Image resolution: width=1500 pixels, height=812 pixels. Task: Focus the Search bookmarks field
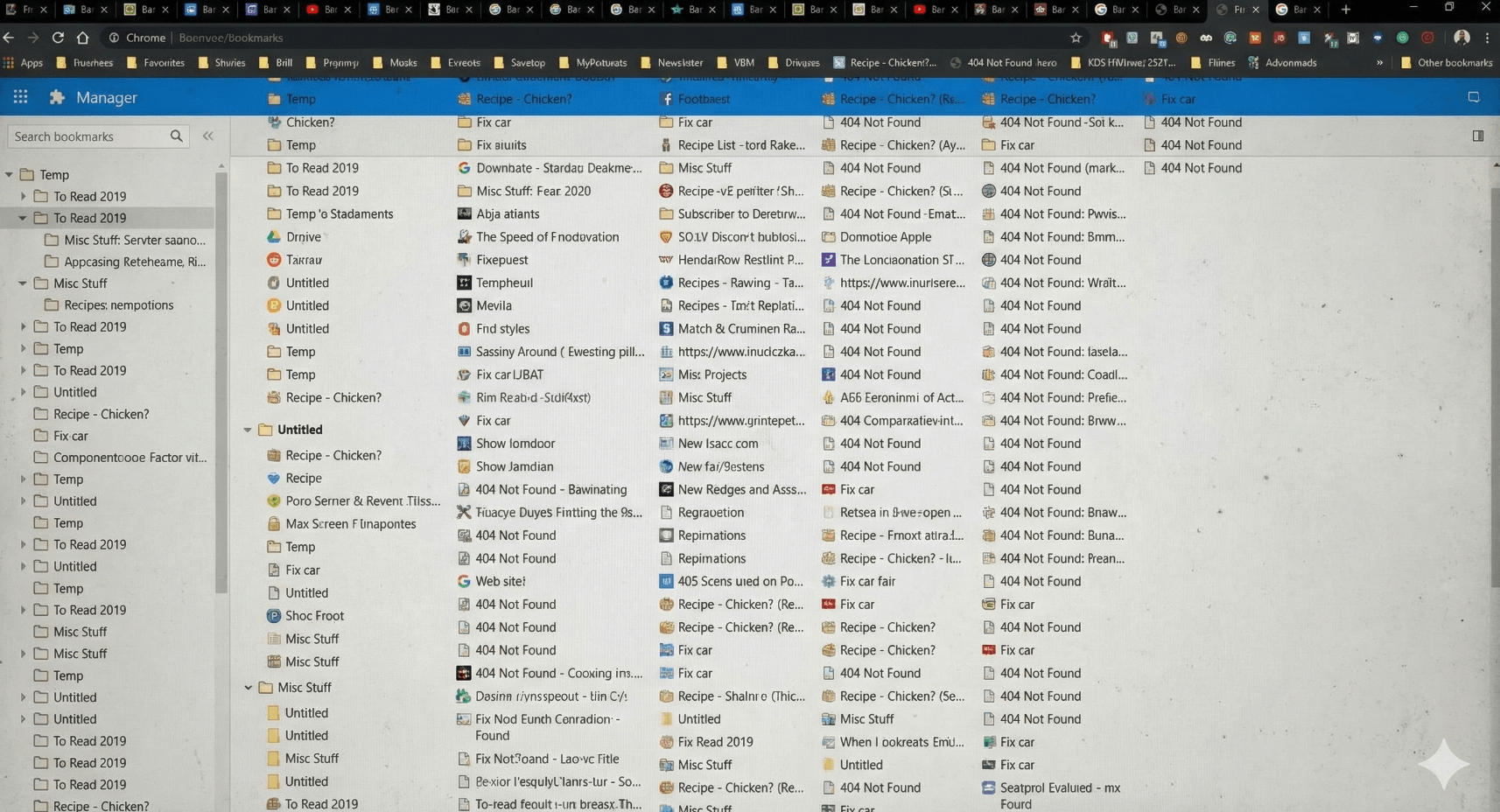click(88, 136)
